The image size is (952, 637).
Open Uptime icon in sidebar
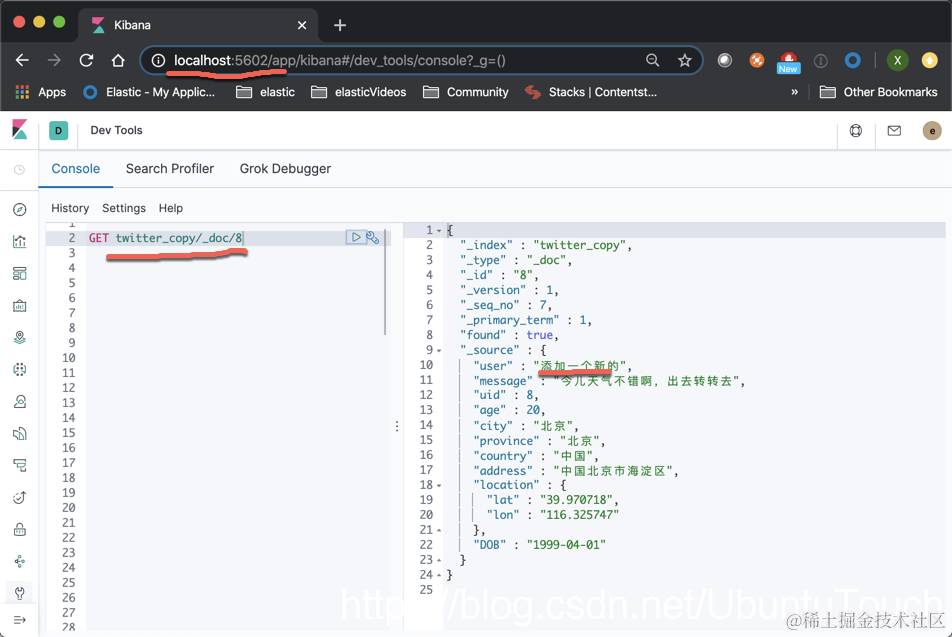pyautogui.click(x=19, y=497)
